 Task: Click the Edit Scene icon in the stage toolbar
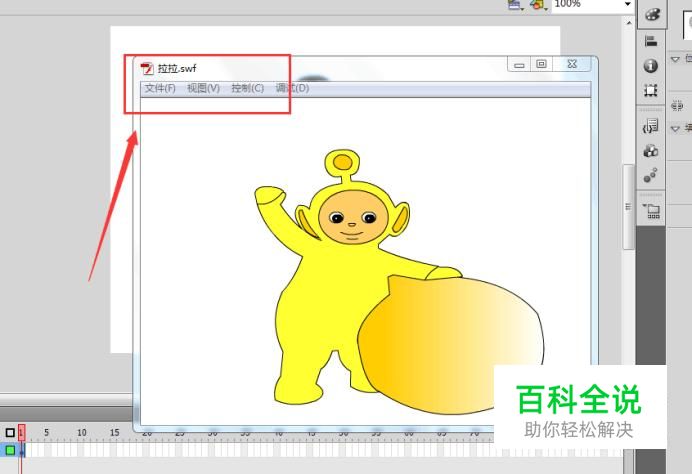[x=515, y=5]
